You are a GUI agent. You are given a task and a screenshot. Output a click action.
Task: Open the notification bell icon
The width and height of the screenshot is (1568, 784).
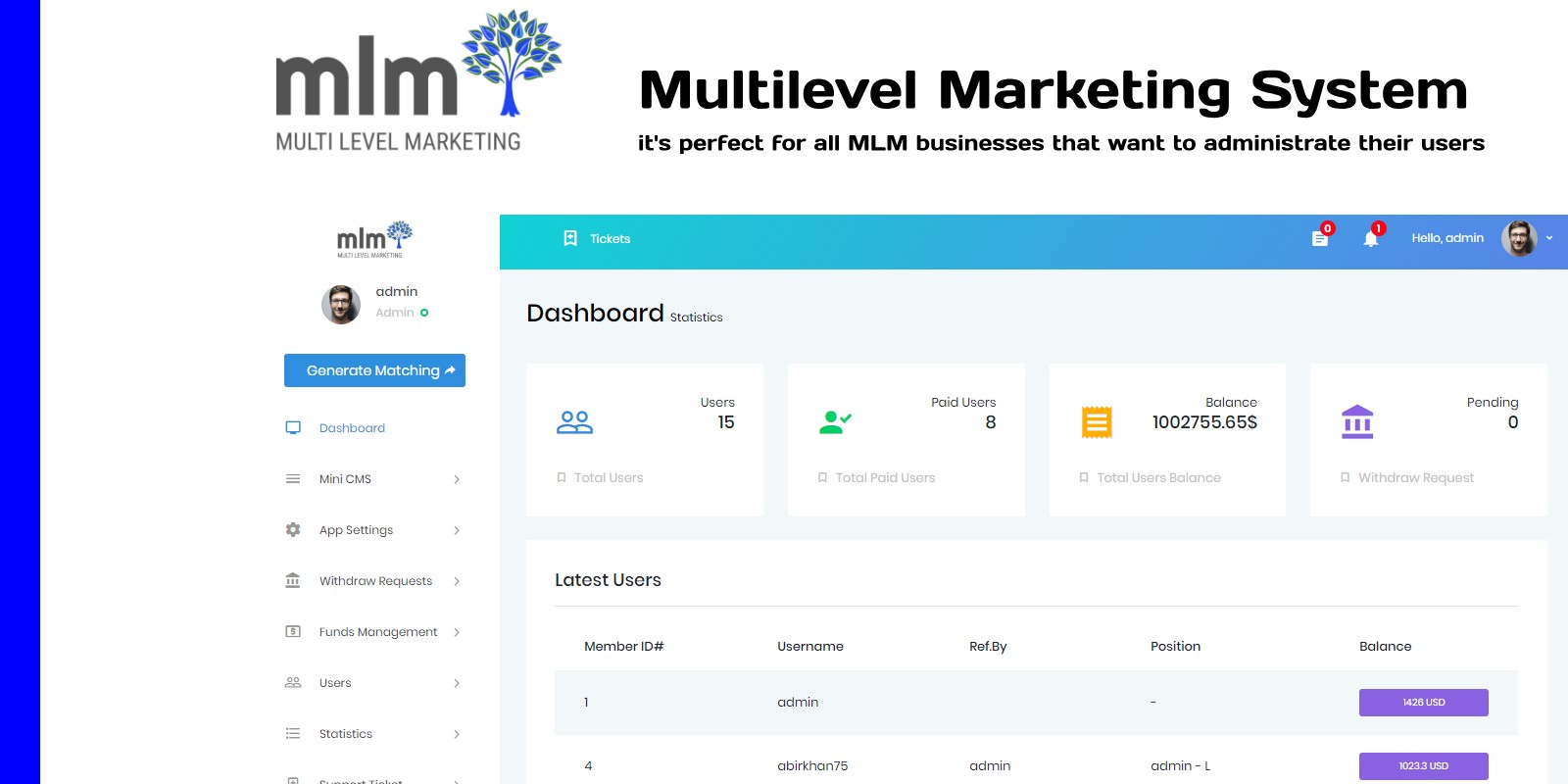point(1371,238)
